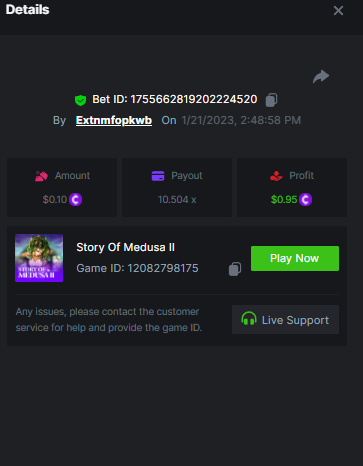Image resolution: width=363 pixels, height=466 pixels.
Task: Click the share arrow icon
Action: click(321, 76)
